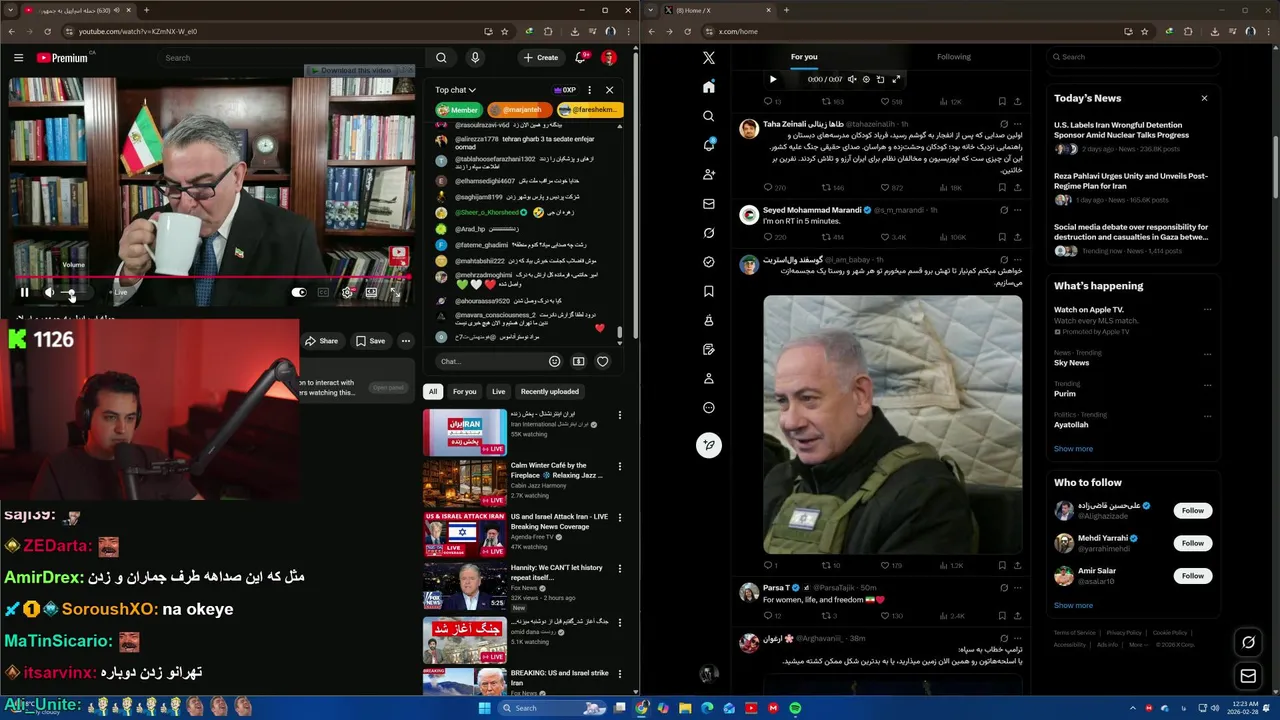
Task: Start YouTube voice search microphone
Action: (475, 58)
